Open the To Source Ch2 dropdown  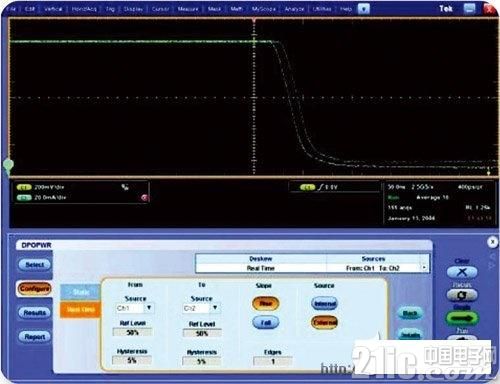coord(215,308)
